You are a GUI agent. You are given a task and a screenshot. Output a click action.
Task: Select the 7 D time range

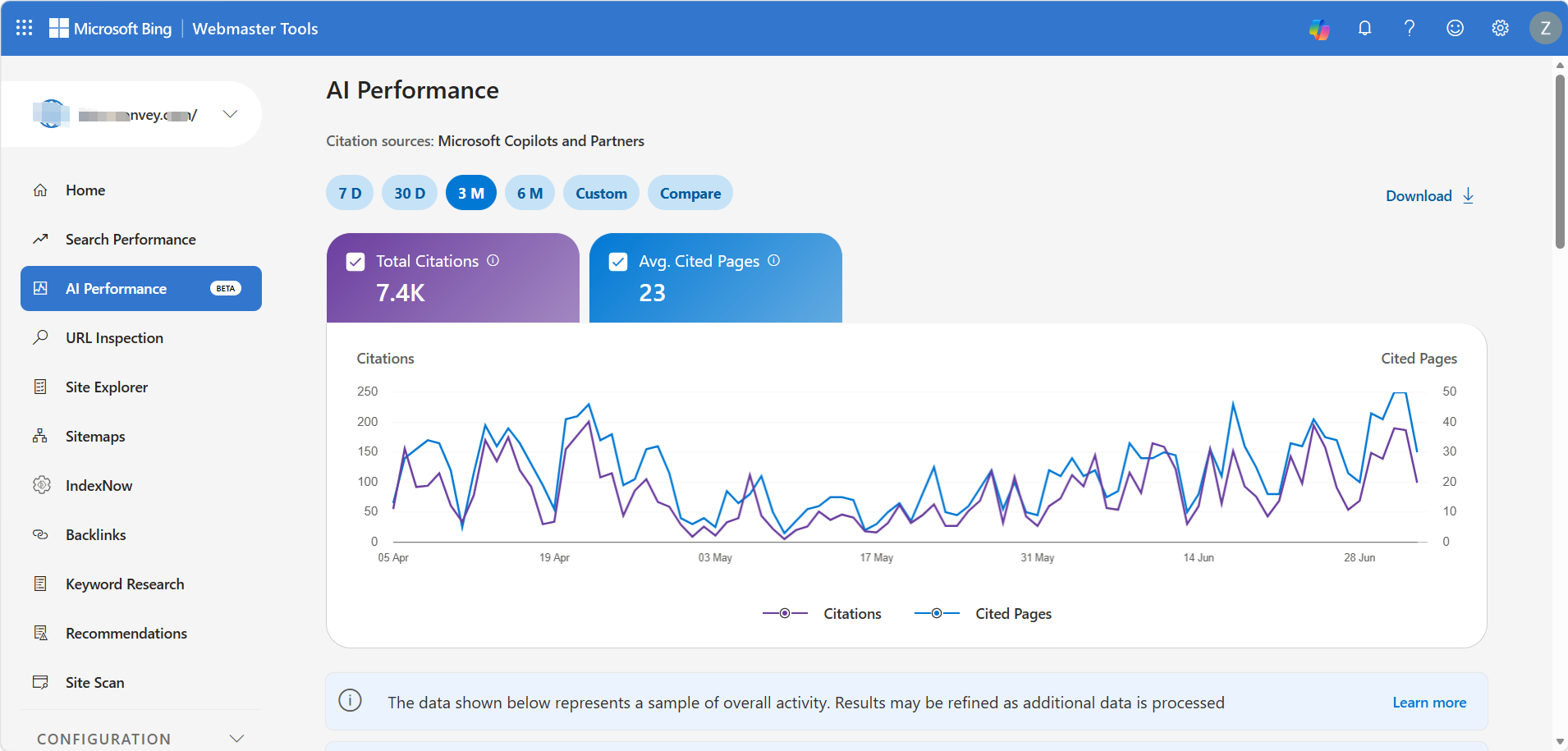point(350,193)
